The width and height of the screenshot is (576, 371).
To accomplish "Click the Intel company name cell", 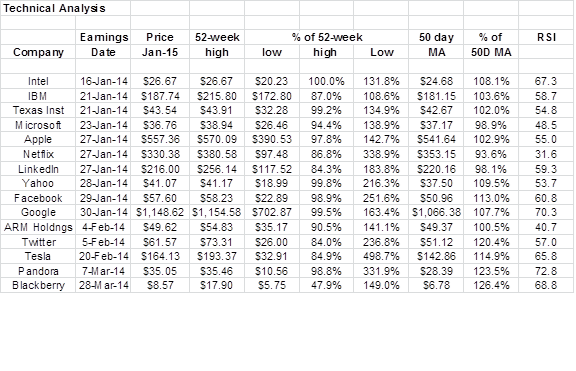I will [38, 81].
